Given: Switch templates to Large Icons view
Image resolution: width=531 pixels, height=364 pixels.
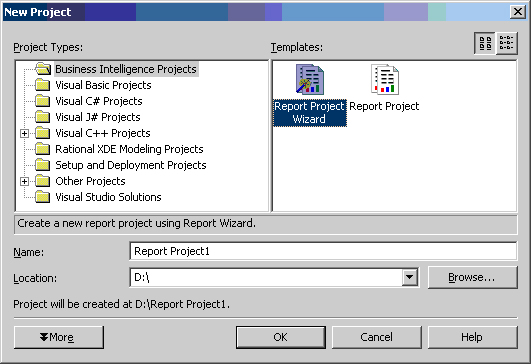Looking at the screenshot, I should (485, 43).
